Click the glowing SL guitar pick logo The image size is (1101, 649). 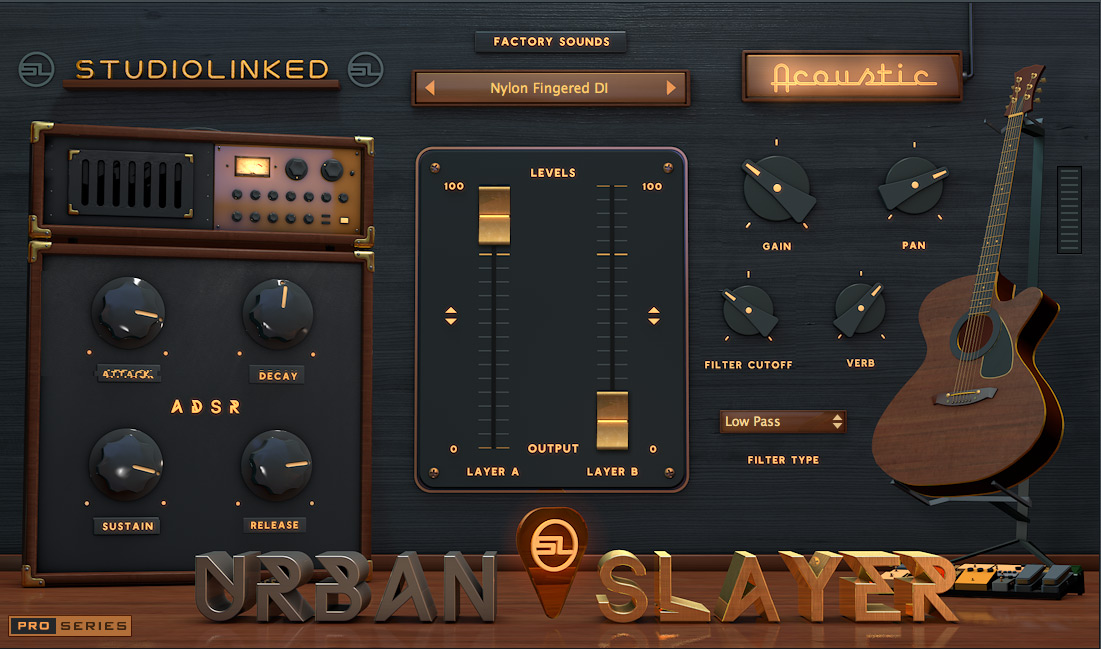[550, 550]
